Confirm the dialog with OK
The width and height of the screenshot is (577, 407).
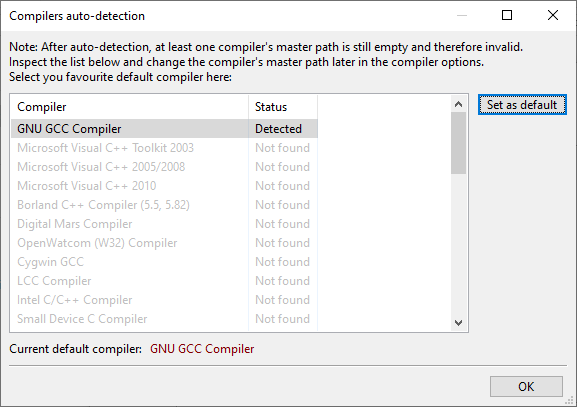click(526, 386)
